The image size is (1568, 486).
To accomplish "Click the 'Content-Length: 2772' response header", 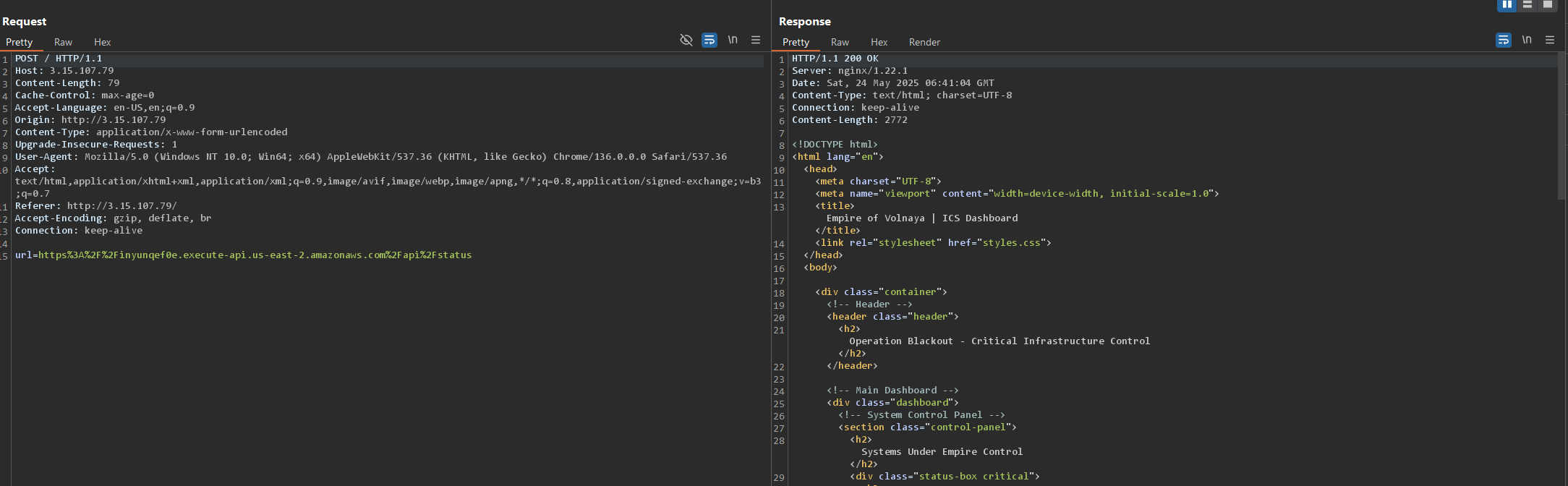I will pyautogui.click(x=850, y=120).
